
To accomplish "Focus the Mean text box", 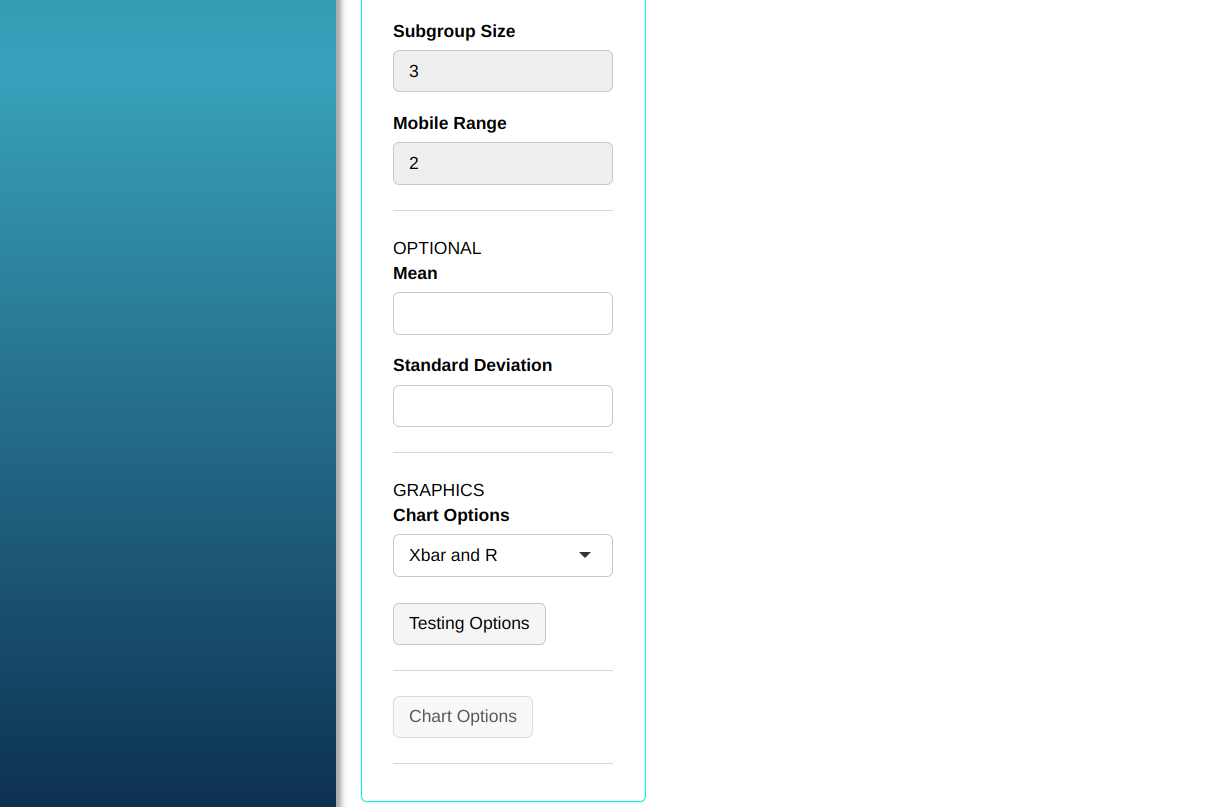I will click(502, 313).
